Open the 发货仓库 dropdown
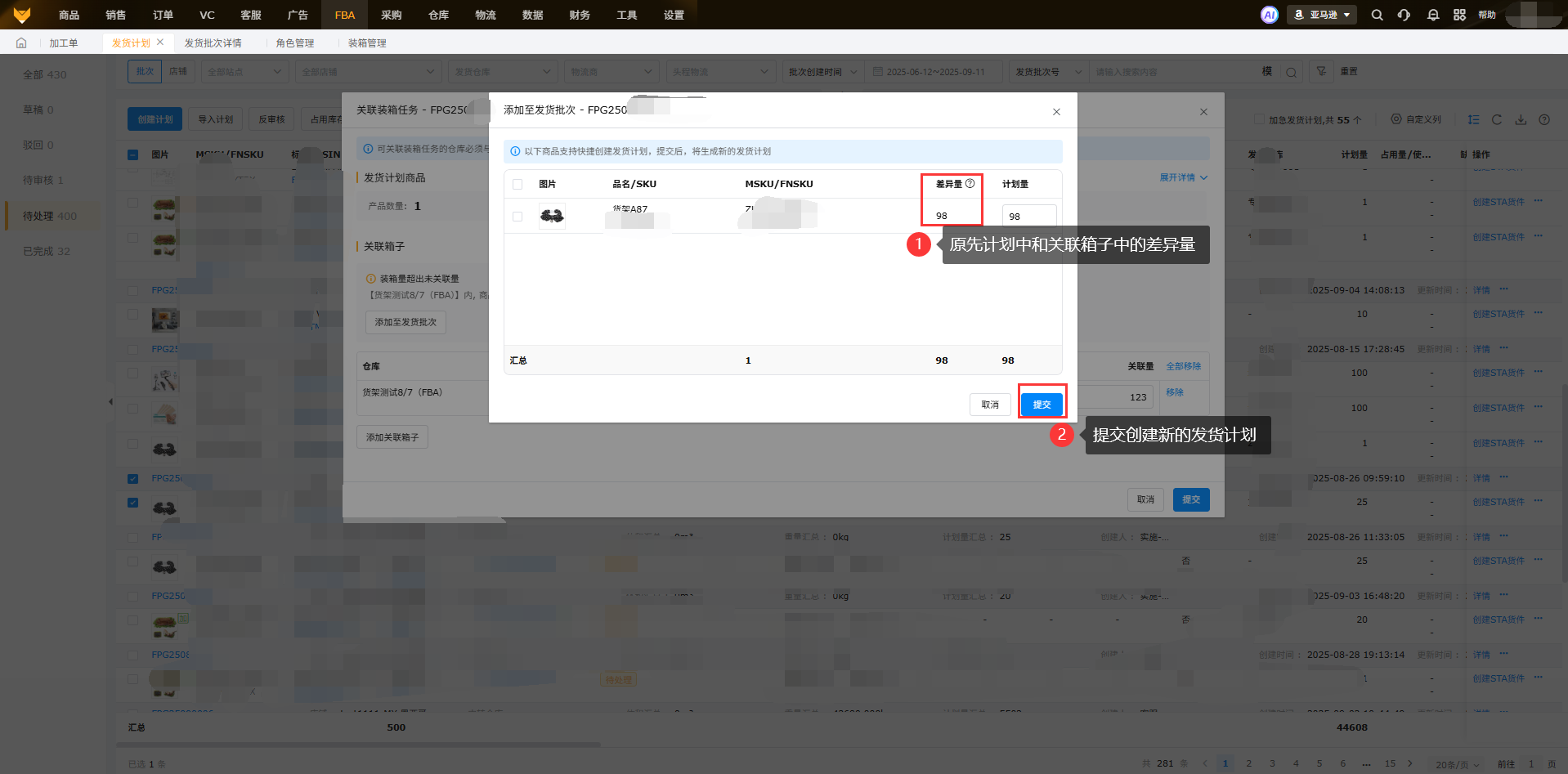 coord(503,72)
